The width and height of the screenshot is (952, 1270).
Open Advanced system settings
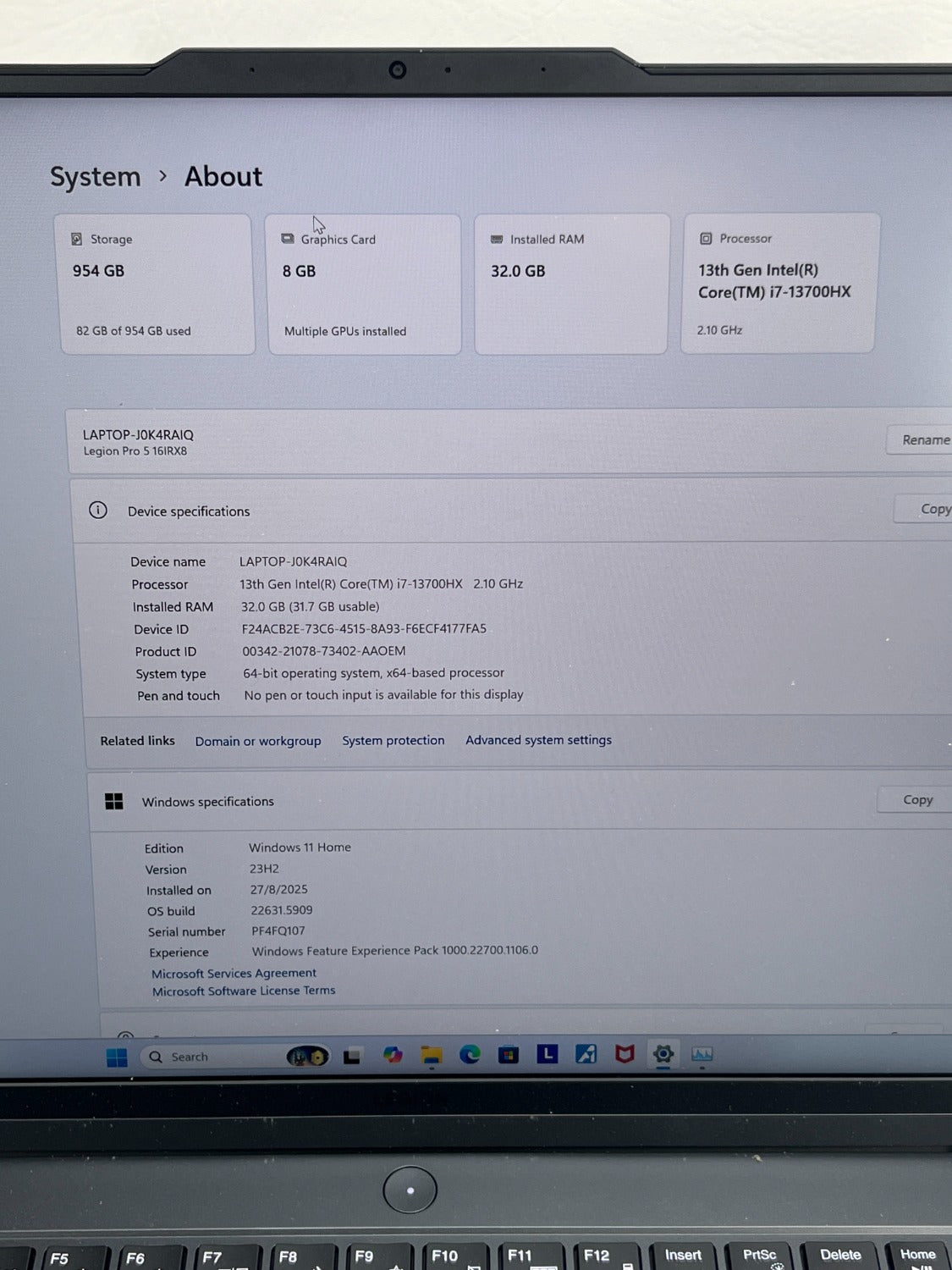(538, 740)
